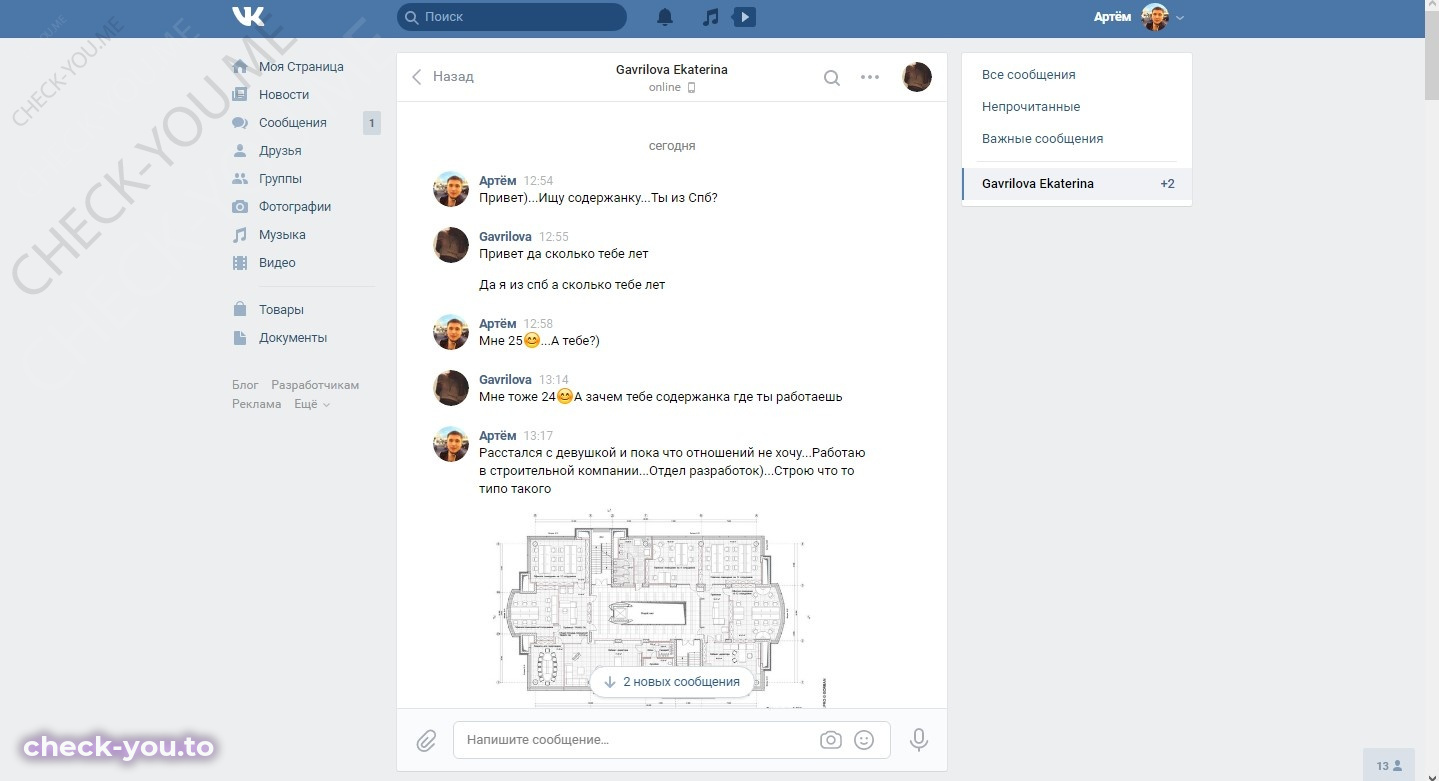Open the Артём profile dropdown in header

coord(1138,17)
